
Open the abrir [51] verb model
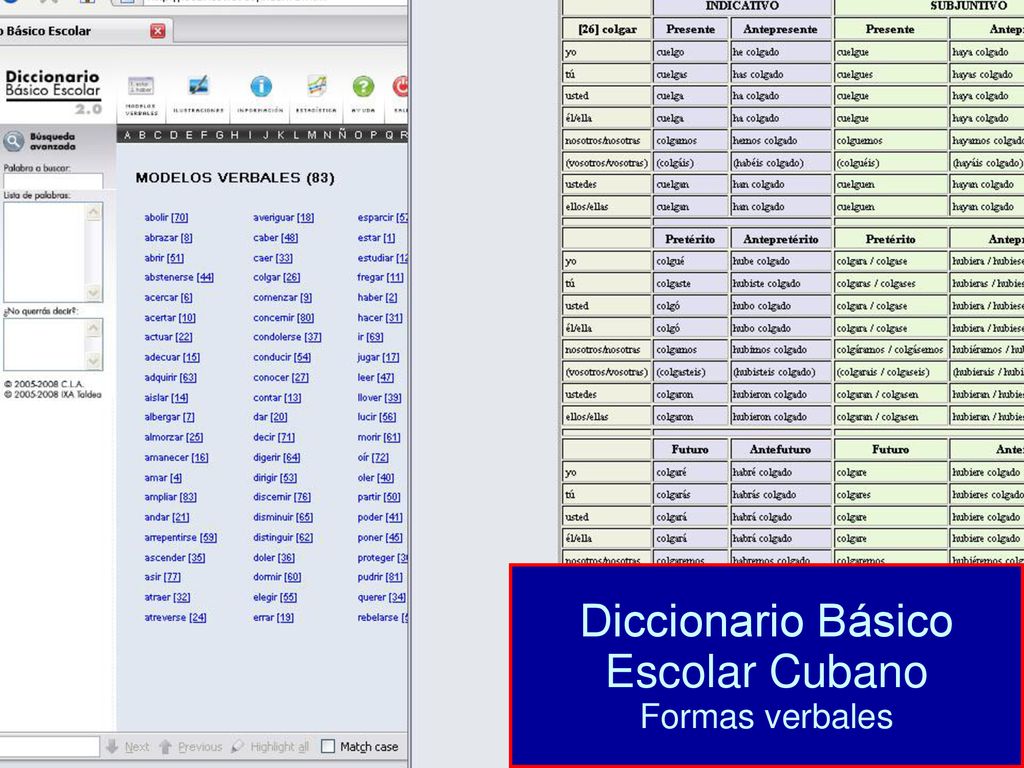(x=164, y=258)
